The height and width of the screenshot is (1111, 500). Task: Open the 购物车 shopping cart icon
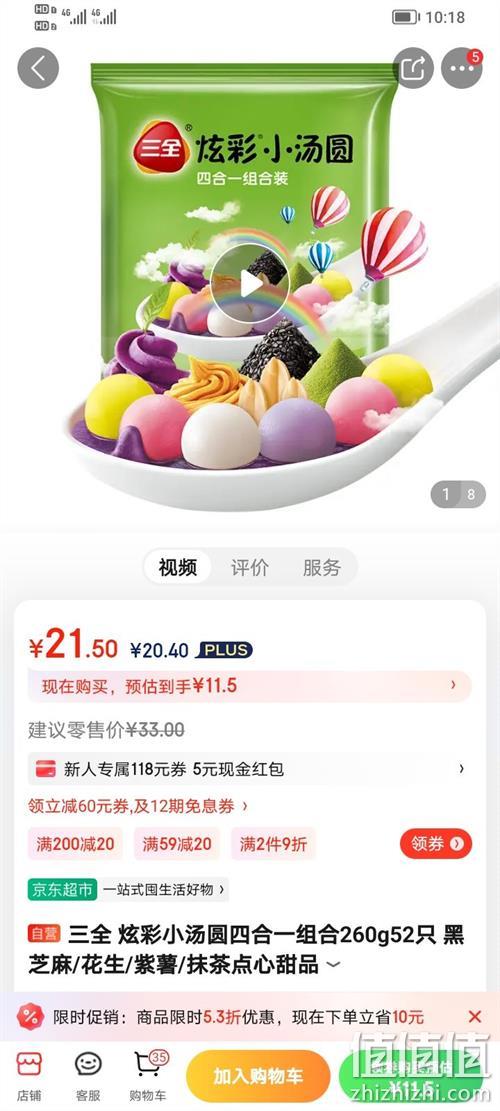[148, 1076]
